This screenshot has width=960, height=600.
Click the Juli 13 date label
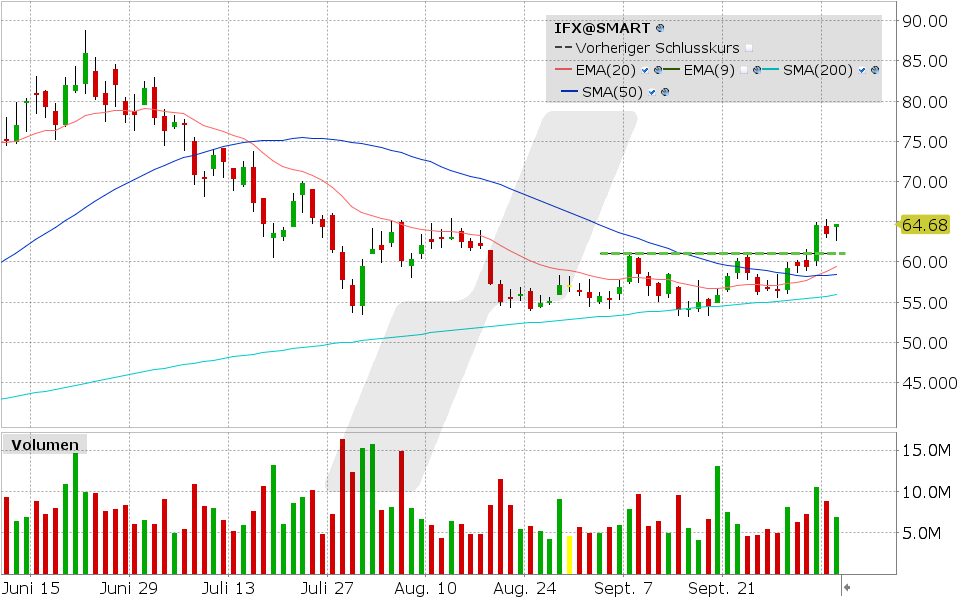pos(228,588)
